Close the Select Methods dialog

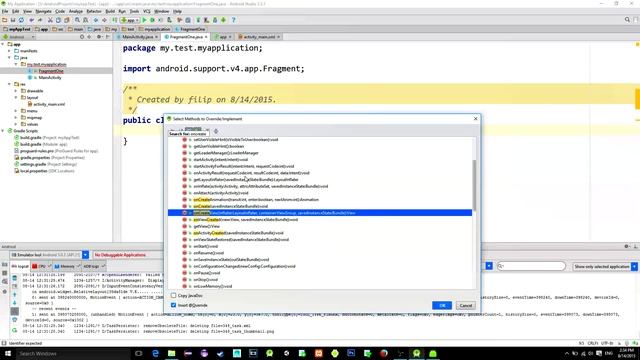click(x=475, y=118)
